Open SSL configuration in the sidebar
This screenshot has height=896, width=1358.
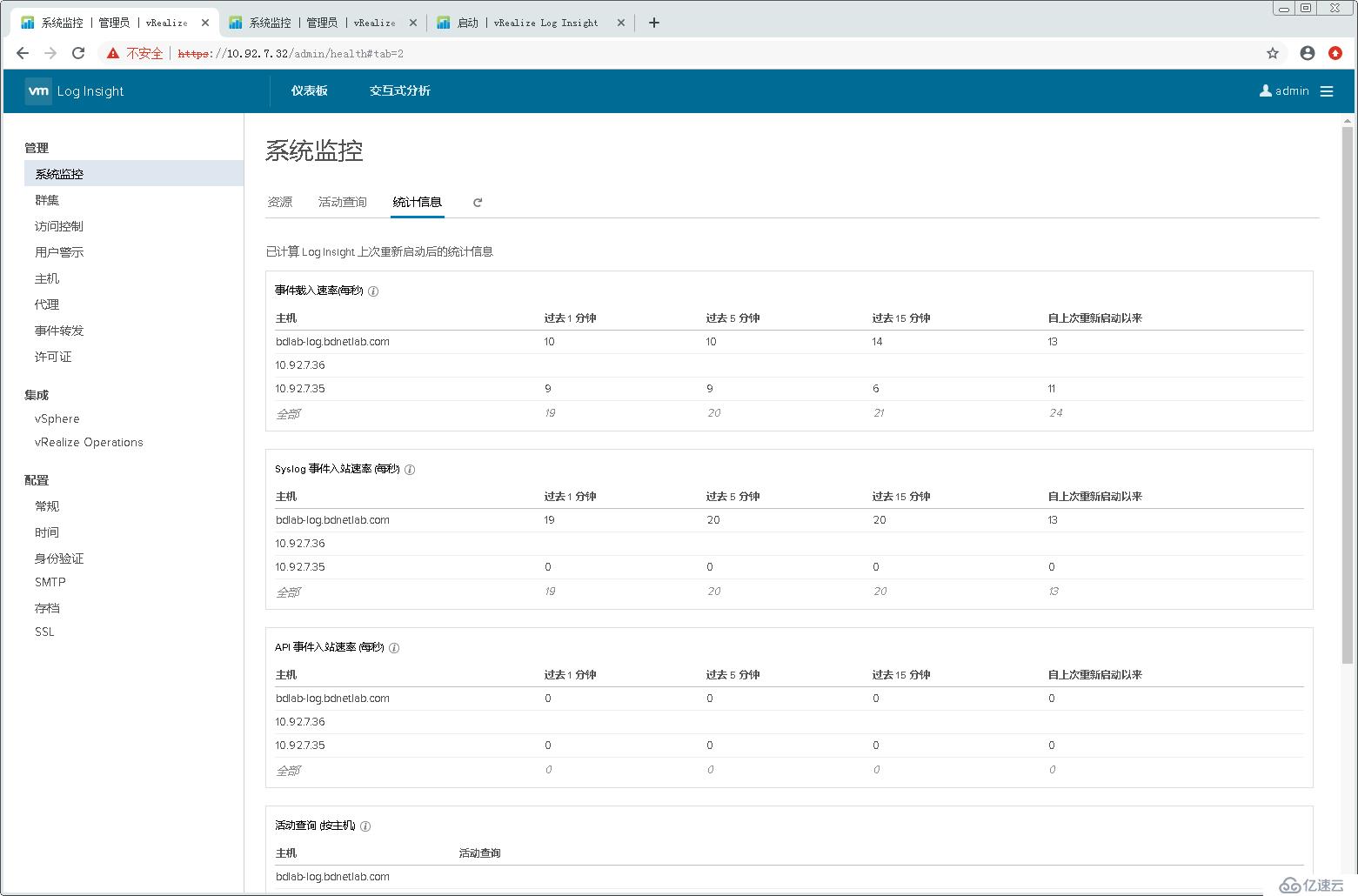pyautogui.click(x=44, y=632)
